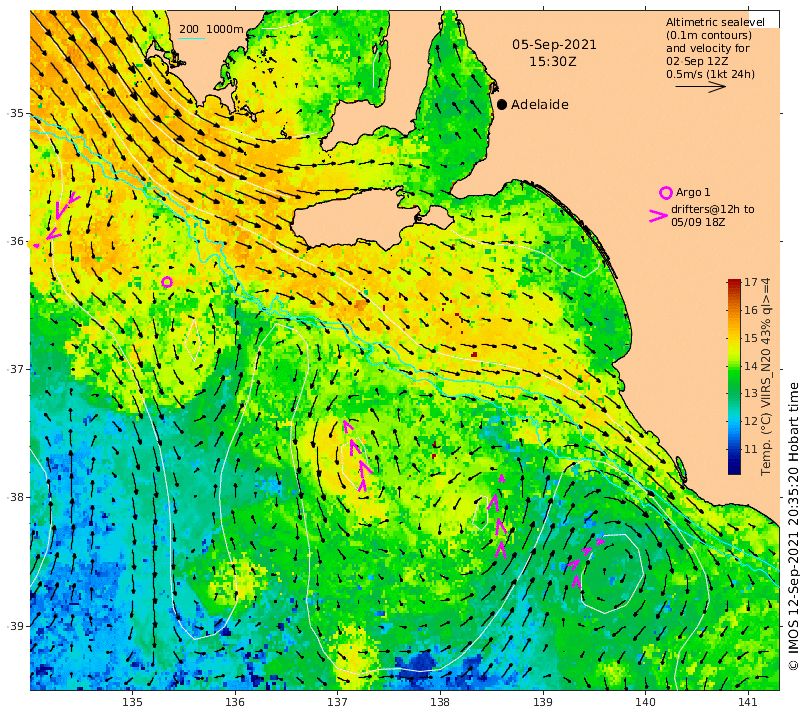800x720 pixels.
Task: Click the 135 longitude axis label
Action: 132,702
